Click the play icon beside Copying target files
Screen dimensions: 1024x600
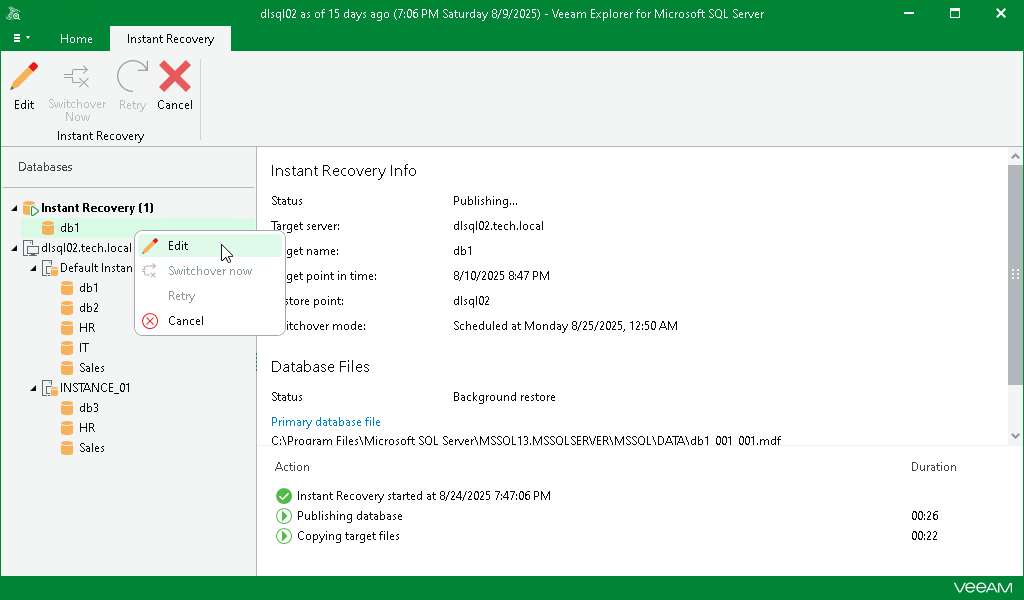(283, 535)
